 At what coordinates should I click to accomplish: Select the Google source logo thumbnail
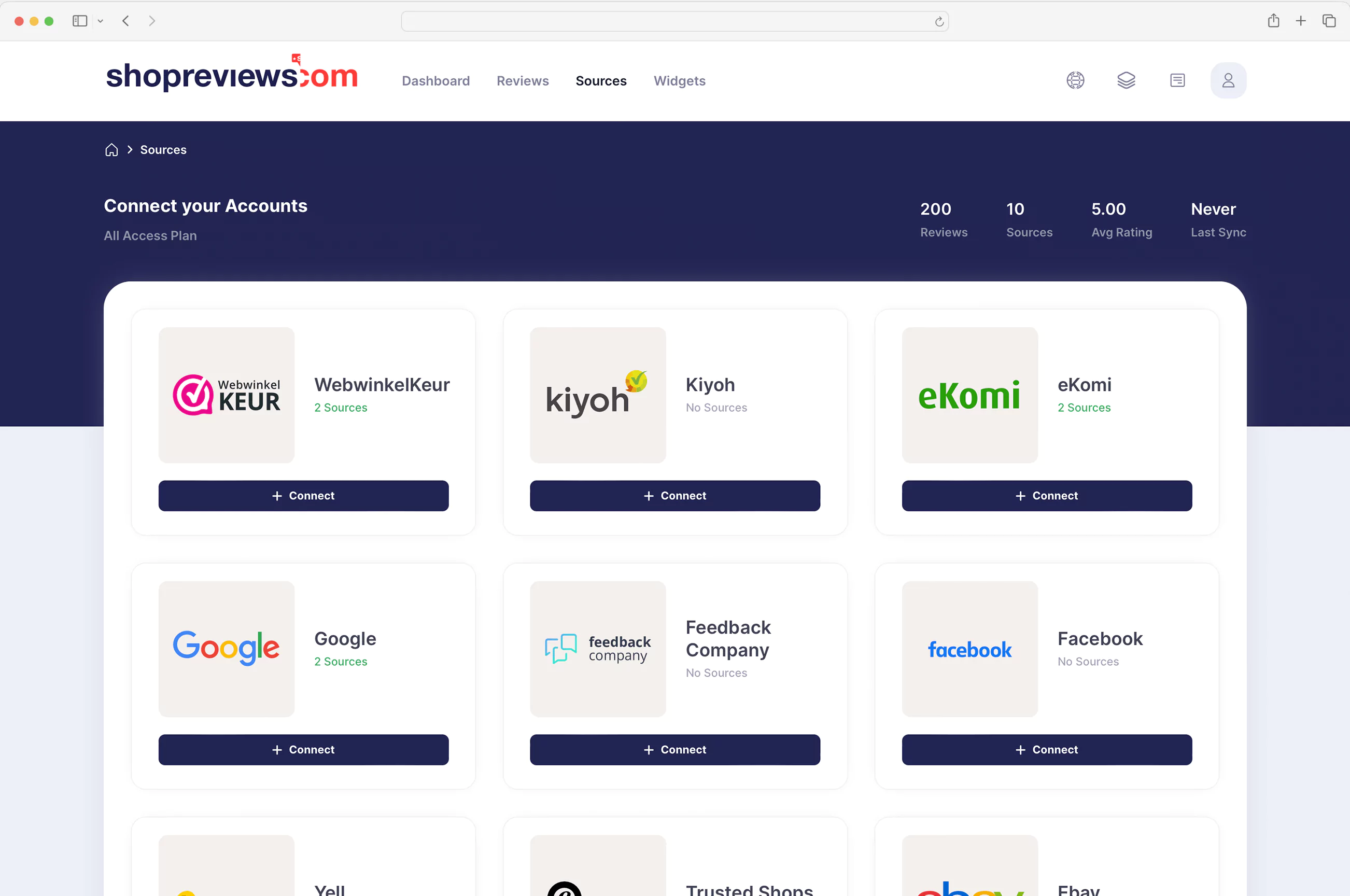pyautogui.click(x=226, y=649)
